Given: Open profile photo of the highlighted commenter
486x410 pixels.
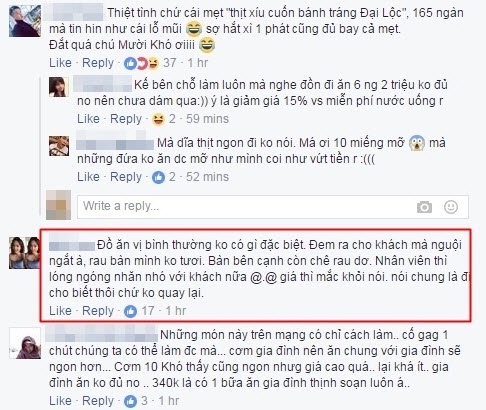Looking at the screenshot, I should click(25, 253).
